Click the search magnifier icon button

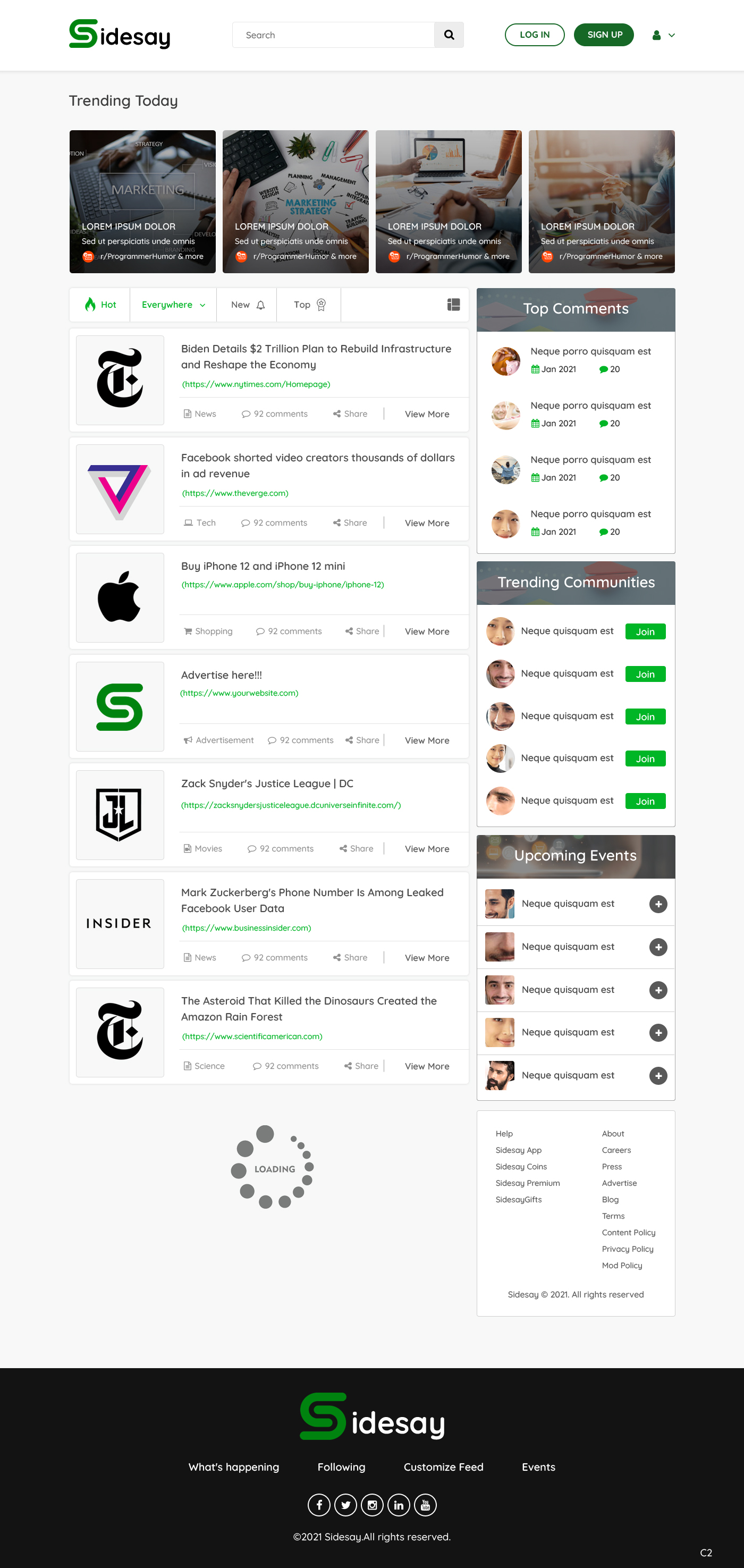tap(449, 35)
